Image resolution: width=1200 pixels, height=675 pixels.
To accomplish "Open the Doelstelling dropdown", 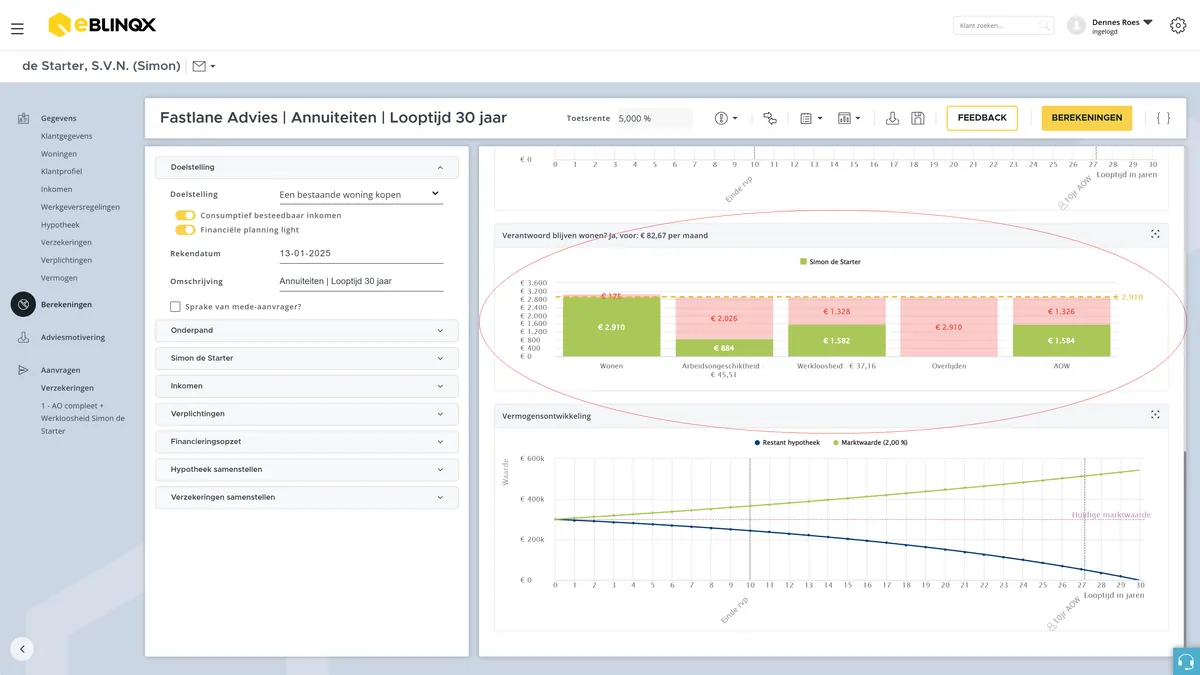I will 360,194.
